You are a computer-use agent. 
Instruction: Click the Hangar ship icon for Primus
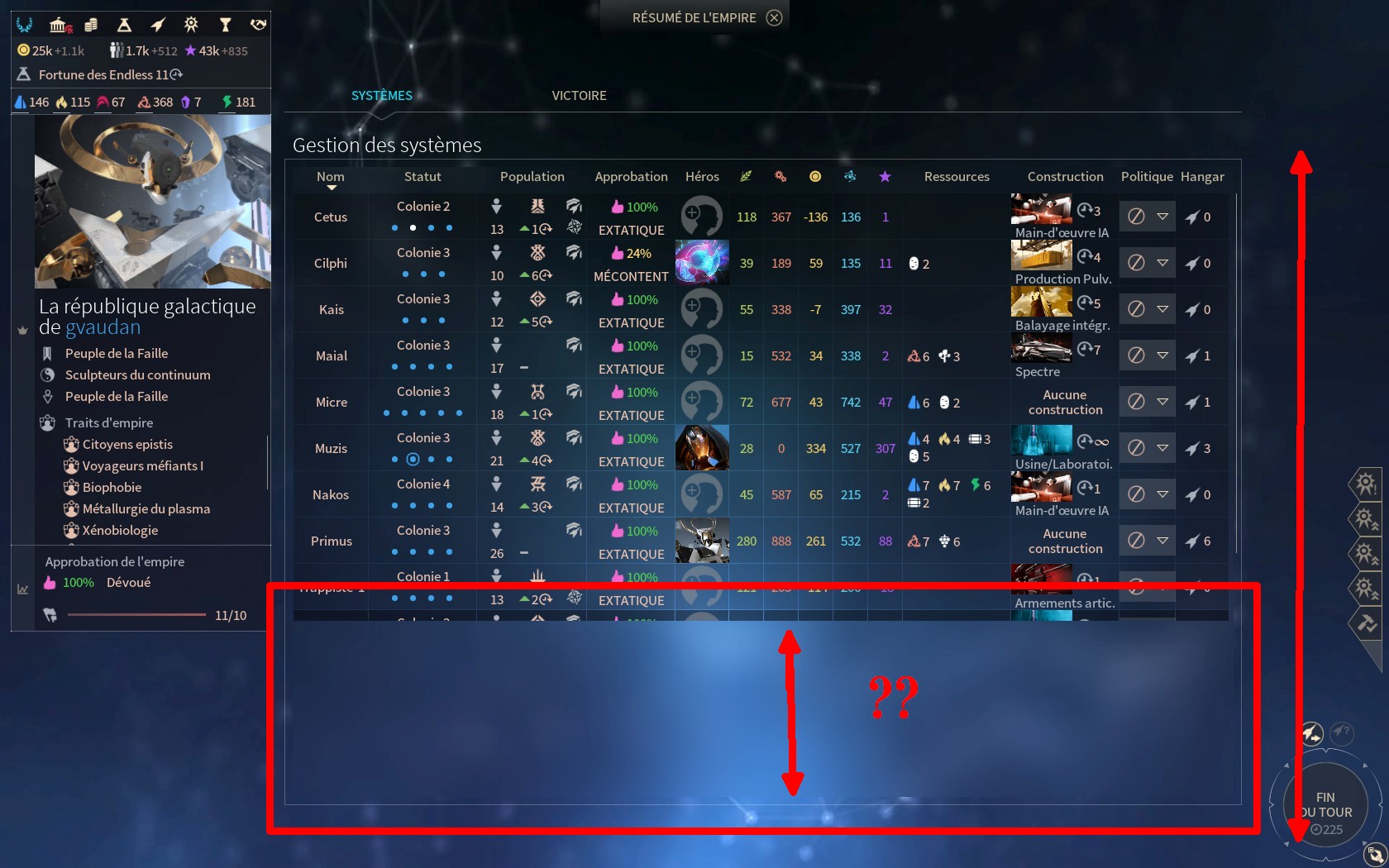click(1191, 541)
